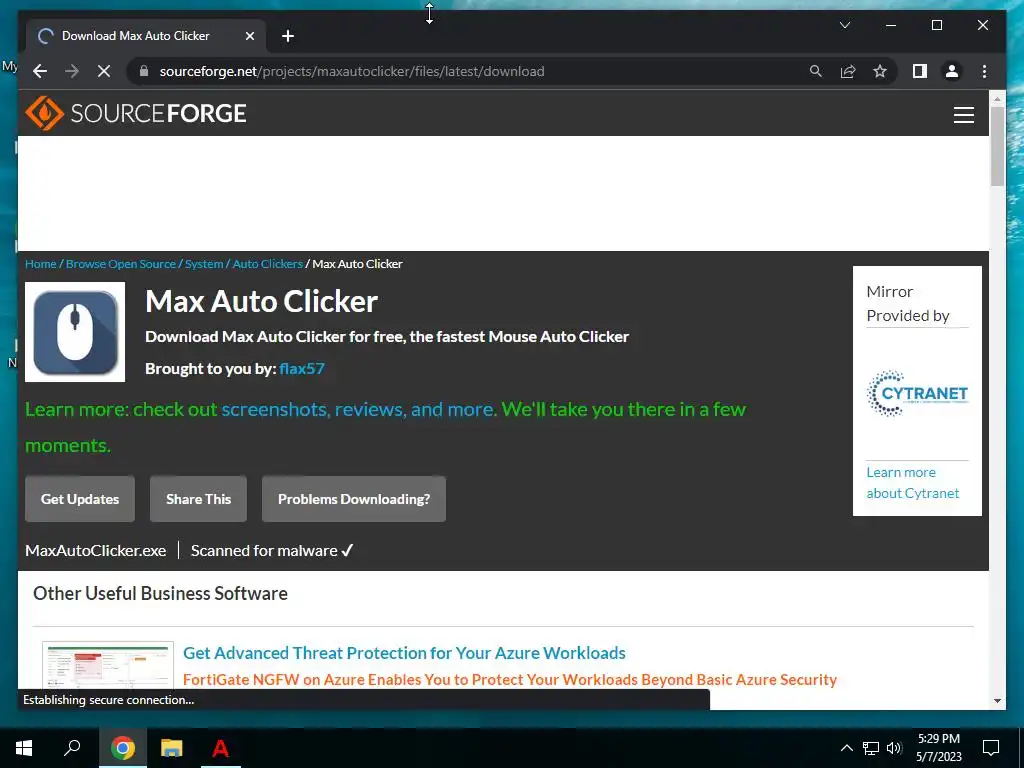This screenshot has width=1024, height=768.
Task: Click the network tray icon
Action: click(x=871, y=748)
